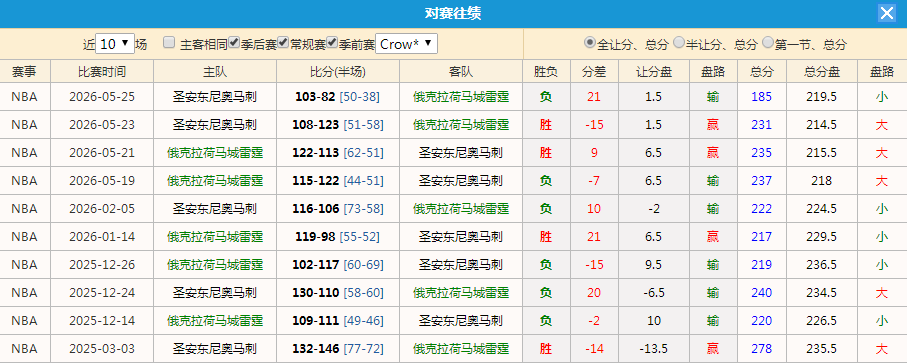
Task: Toggle the 季前赛 checkbox
Action: click(332, 42)
